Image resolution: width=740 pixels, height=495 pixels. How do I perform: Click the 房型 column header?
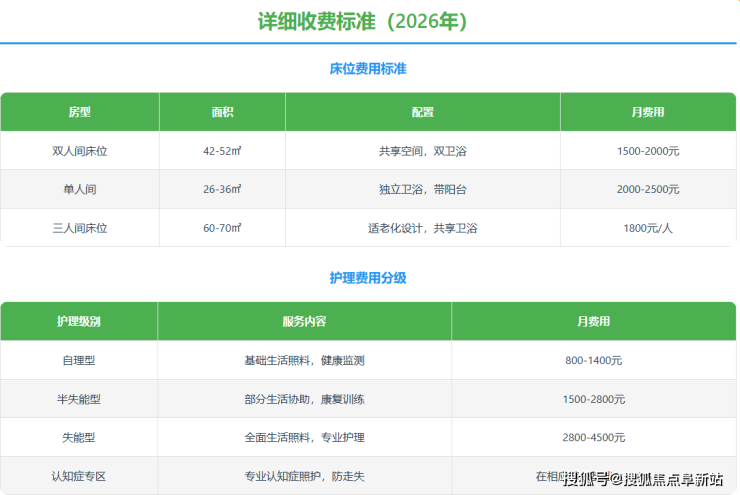pyautogui.click(x=79, y=112)
